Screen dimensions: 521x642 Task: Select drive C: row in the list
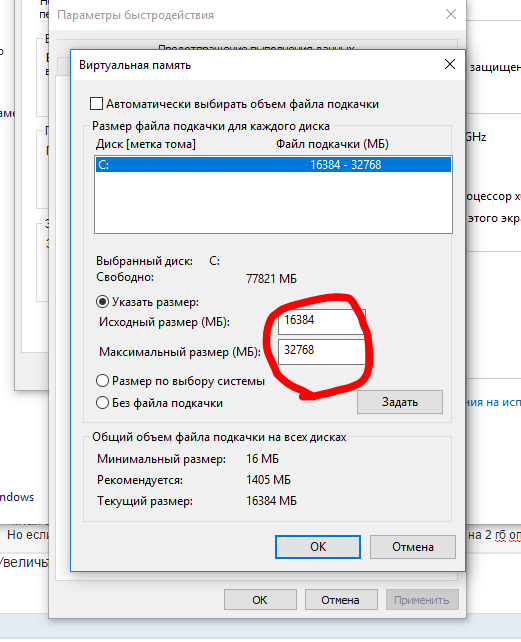pyautogui.click(x=273, y=165)
